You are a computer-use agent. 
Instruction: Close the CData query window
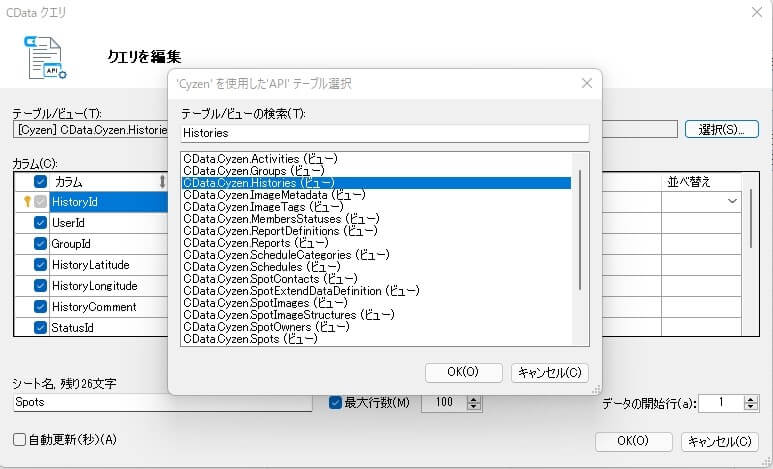tap(757, 12)
